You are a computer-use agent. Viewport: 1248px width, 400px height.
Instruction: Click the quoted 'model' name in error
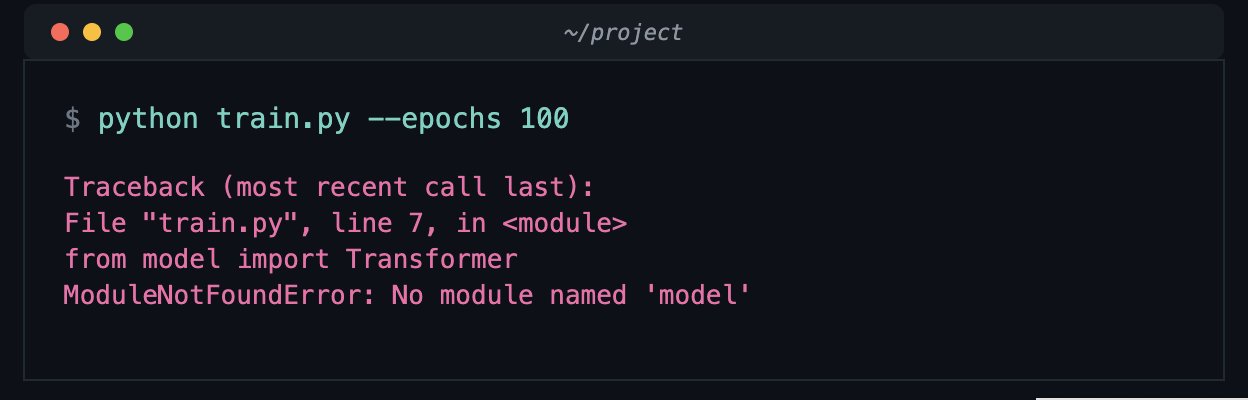pyautogui.click(x=690, y=296)
